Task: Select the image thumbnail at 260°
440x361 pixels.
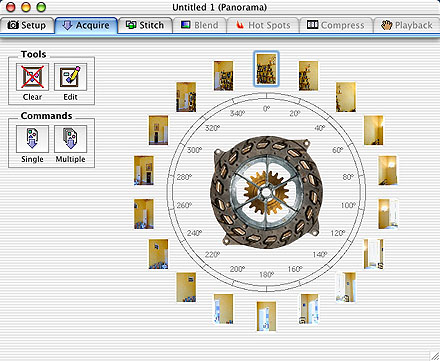Action: 144,214
